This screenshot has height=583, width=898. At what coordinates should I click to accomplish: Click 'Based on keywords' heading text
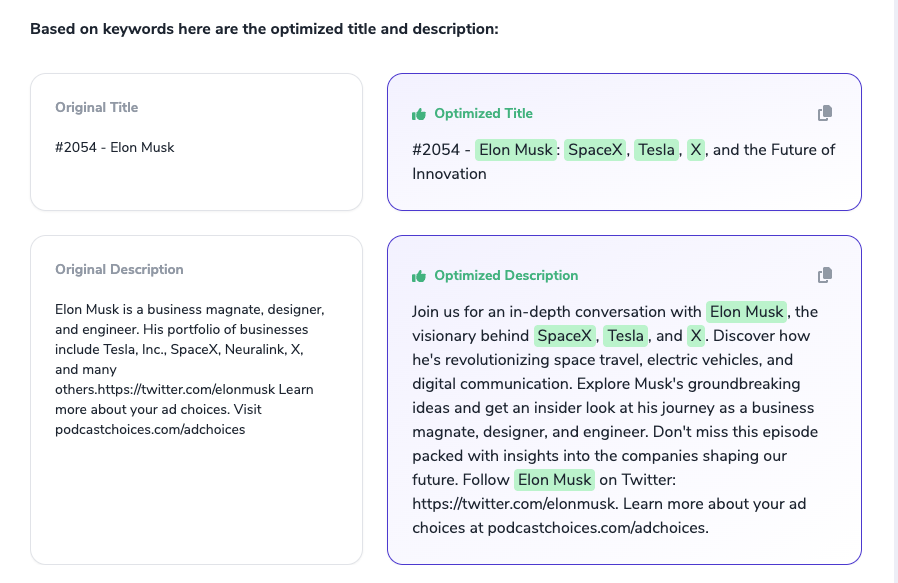264,29
